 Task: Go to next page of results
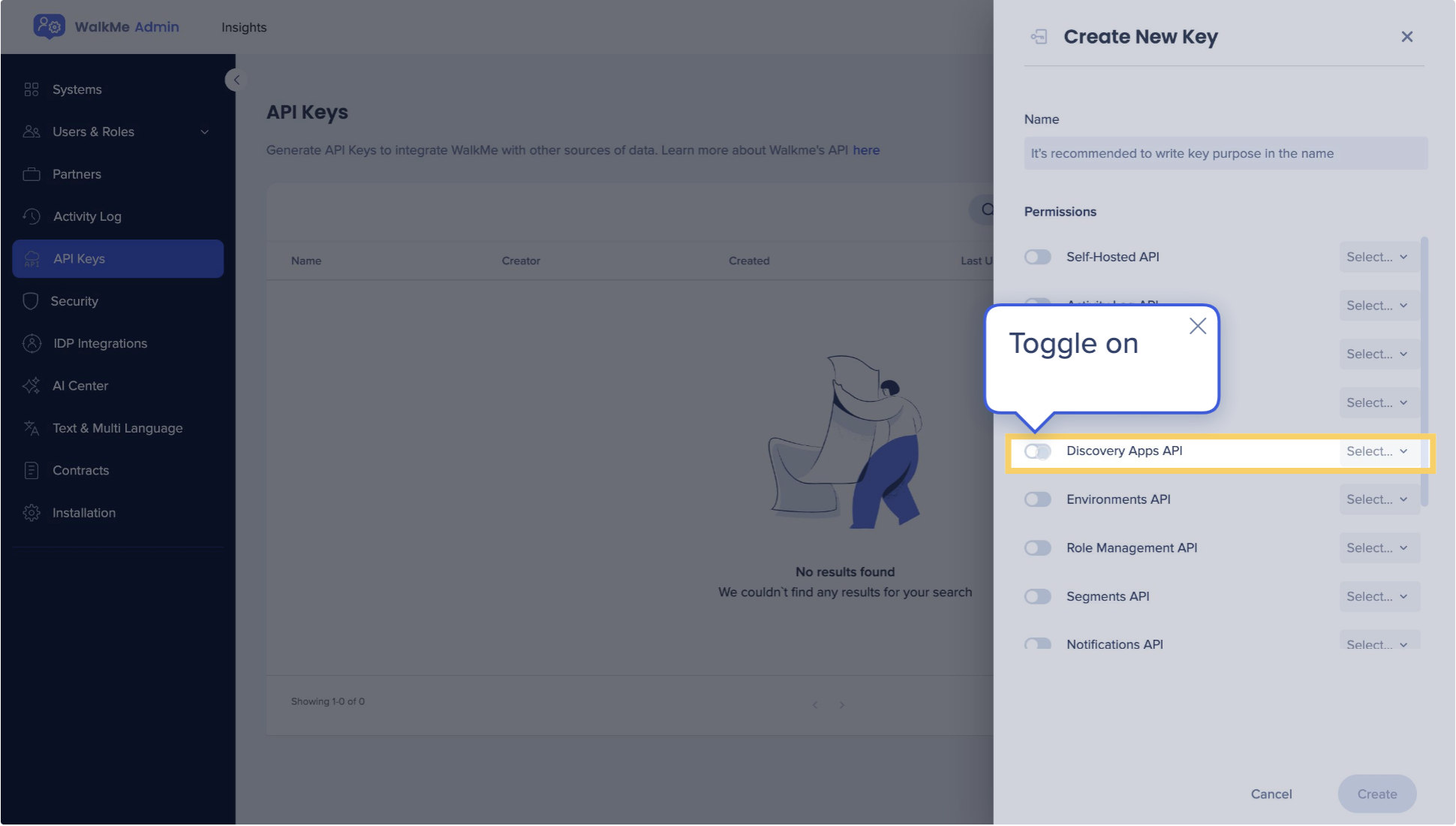(842, 704)
